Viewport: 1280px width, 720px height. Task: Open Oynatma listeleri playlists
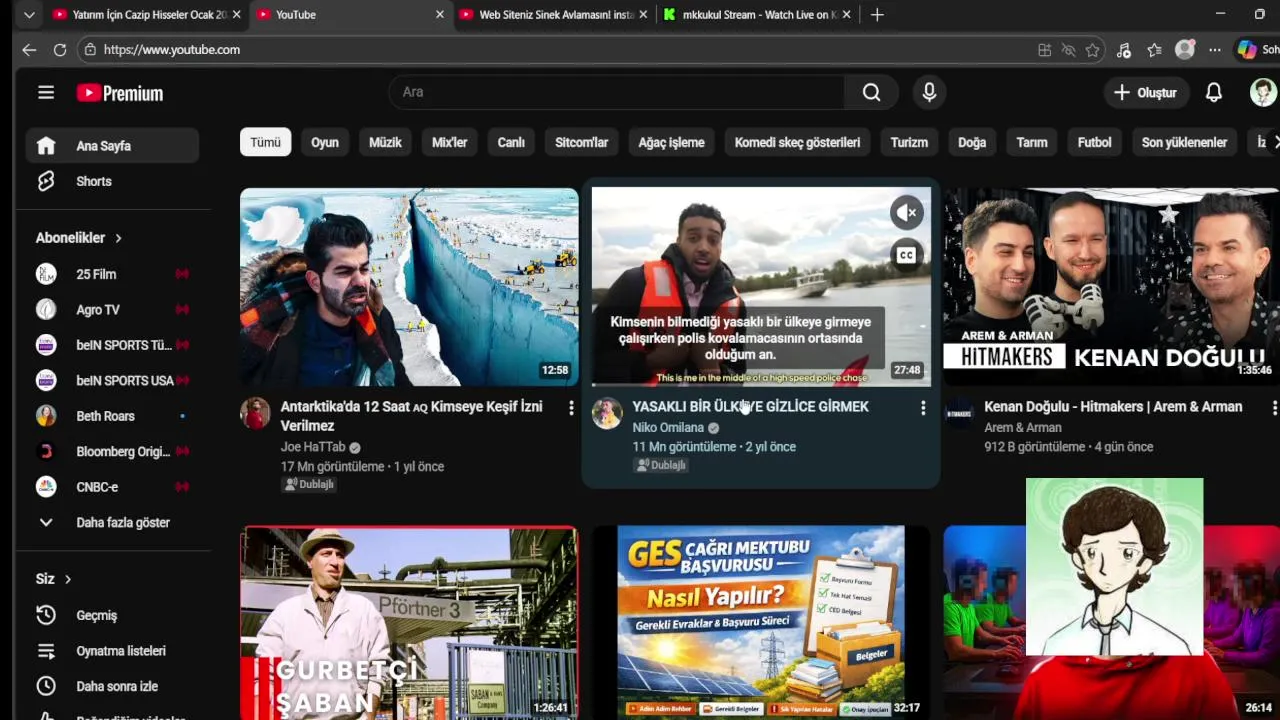point(112,651)
